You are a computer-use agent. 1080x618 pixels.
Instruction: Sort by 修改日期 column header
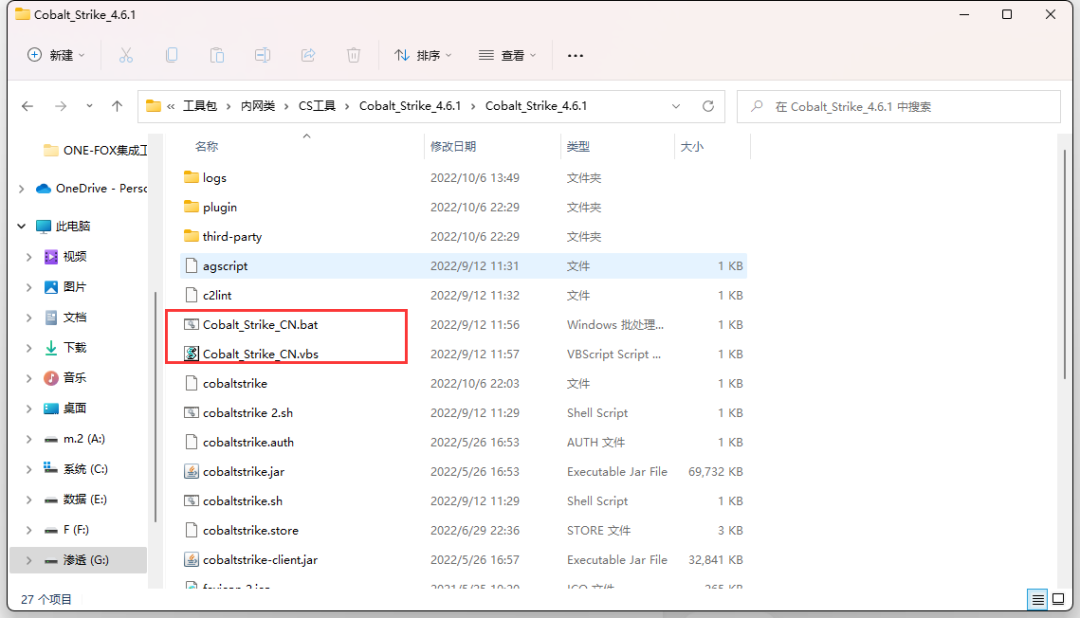point(453,146)
